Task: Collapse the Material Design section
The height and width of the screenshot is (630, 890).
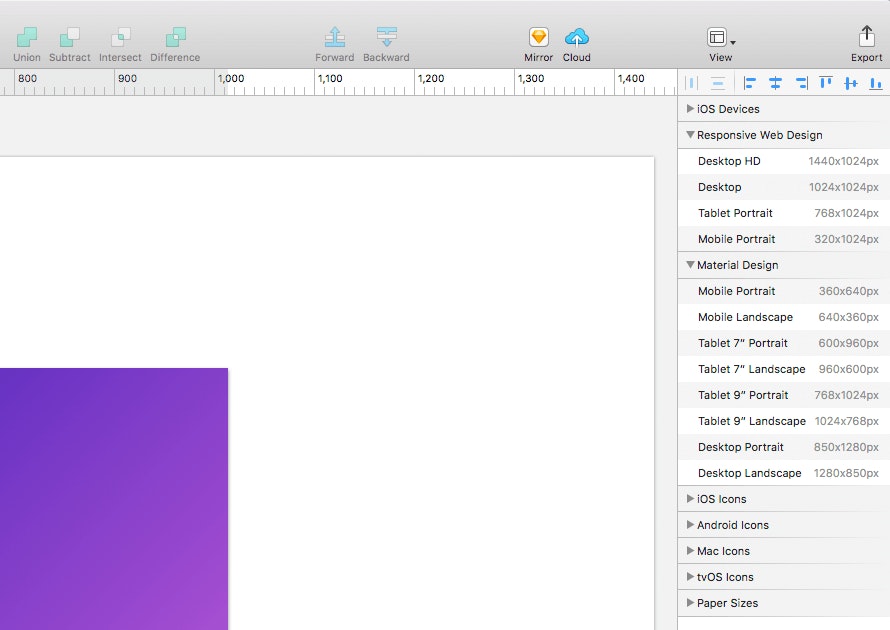Action: [x=690, y=265]
